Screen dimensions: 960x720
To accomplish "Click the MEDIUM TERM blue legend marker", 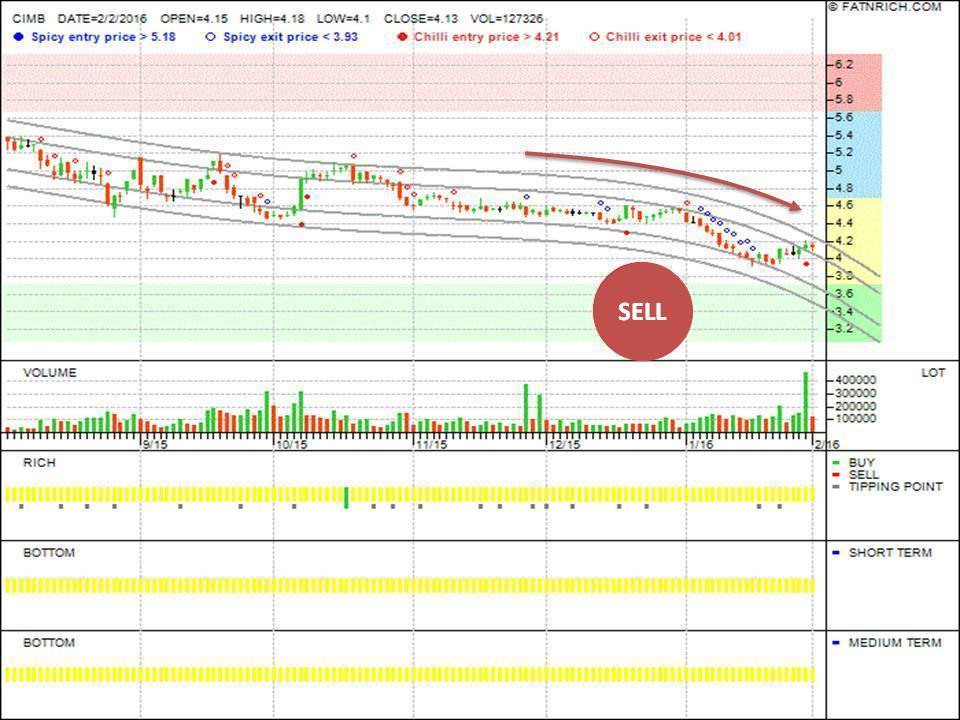I will (836, 643).
